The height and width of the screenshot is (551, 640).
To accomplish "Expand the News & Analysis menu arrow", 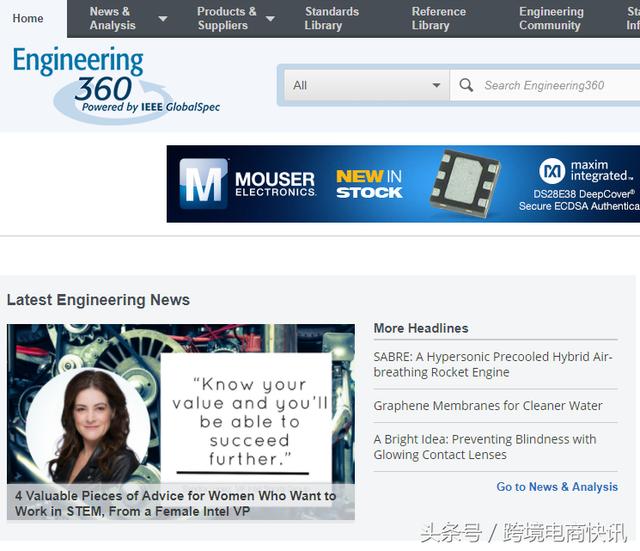I will pyautogui.click(x=163, y=19).
